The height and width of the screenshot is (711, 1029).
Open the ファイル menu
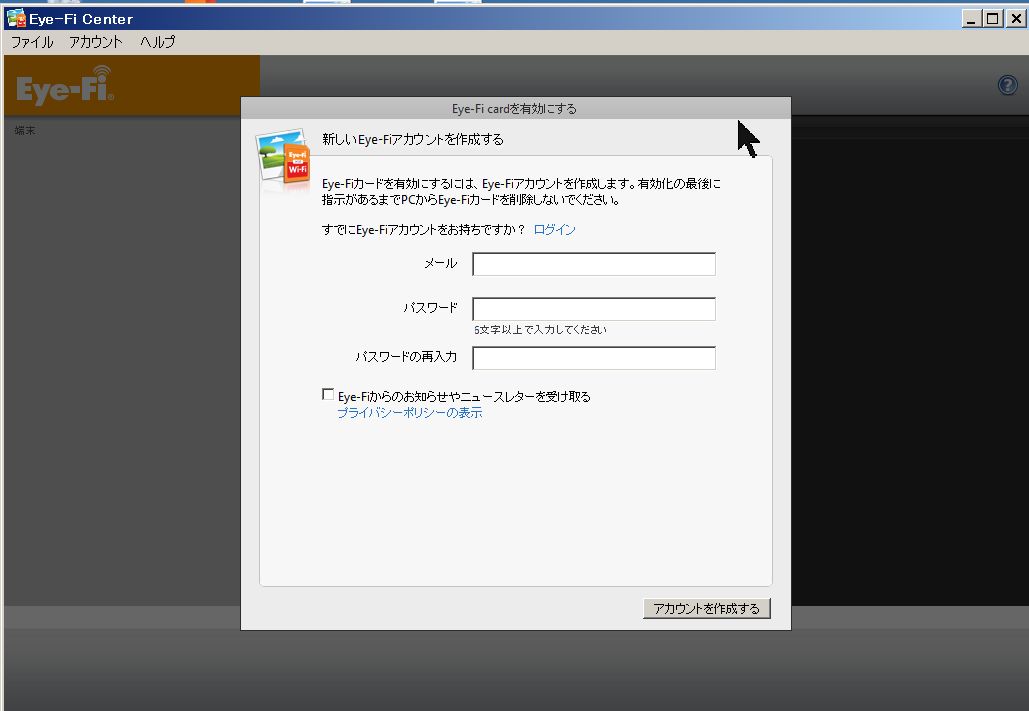pos(32,42)
